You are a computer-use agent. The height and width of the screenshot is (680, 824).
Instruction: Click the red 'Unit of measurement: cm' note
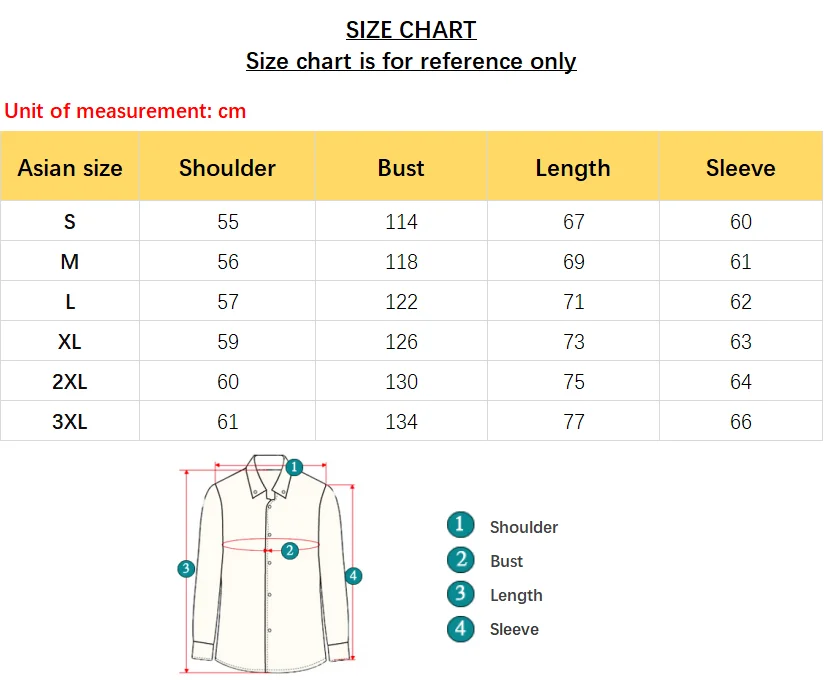pos(125,111)
